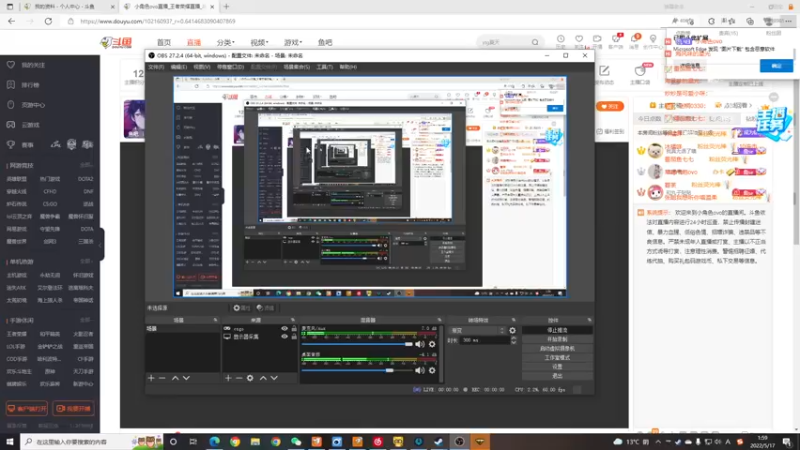Open 云游戏 in Douyu sidebar
This screenshot has width=800, height=450.
tap(30, 125)
